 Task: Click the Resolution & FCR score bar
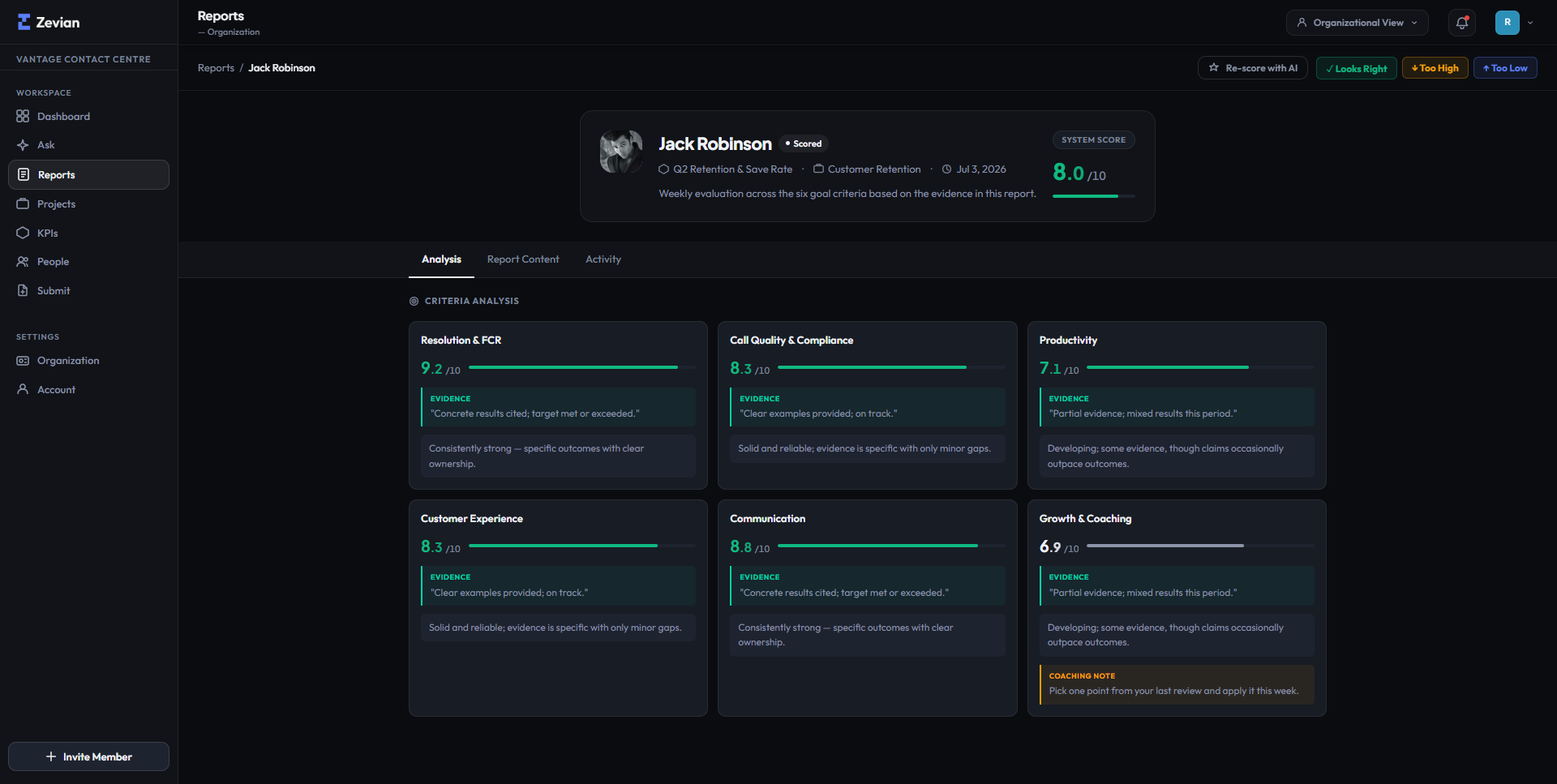pos(582,367)
